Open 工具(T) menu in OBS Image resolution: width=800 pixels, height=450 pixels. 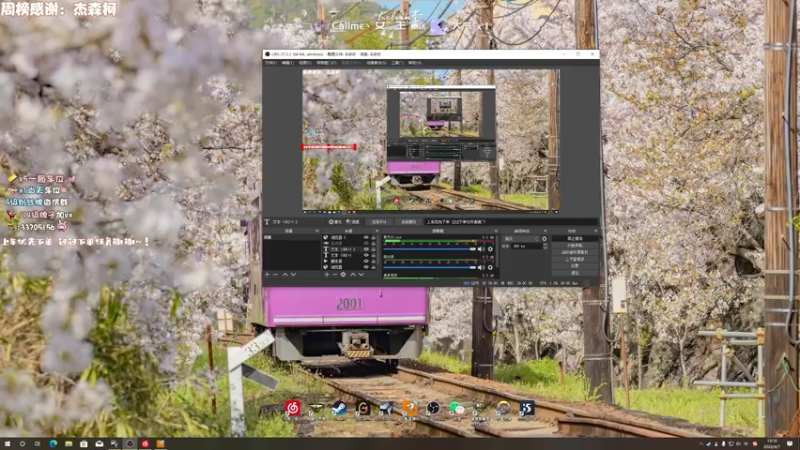click(x=397, y=63)
